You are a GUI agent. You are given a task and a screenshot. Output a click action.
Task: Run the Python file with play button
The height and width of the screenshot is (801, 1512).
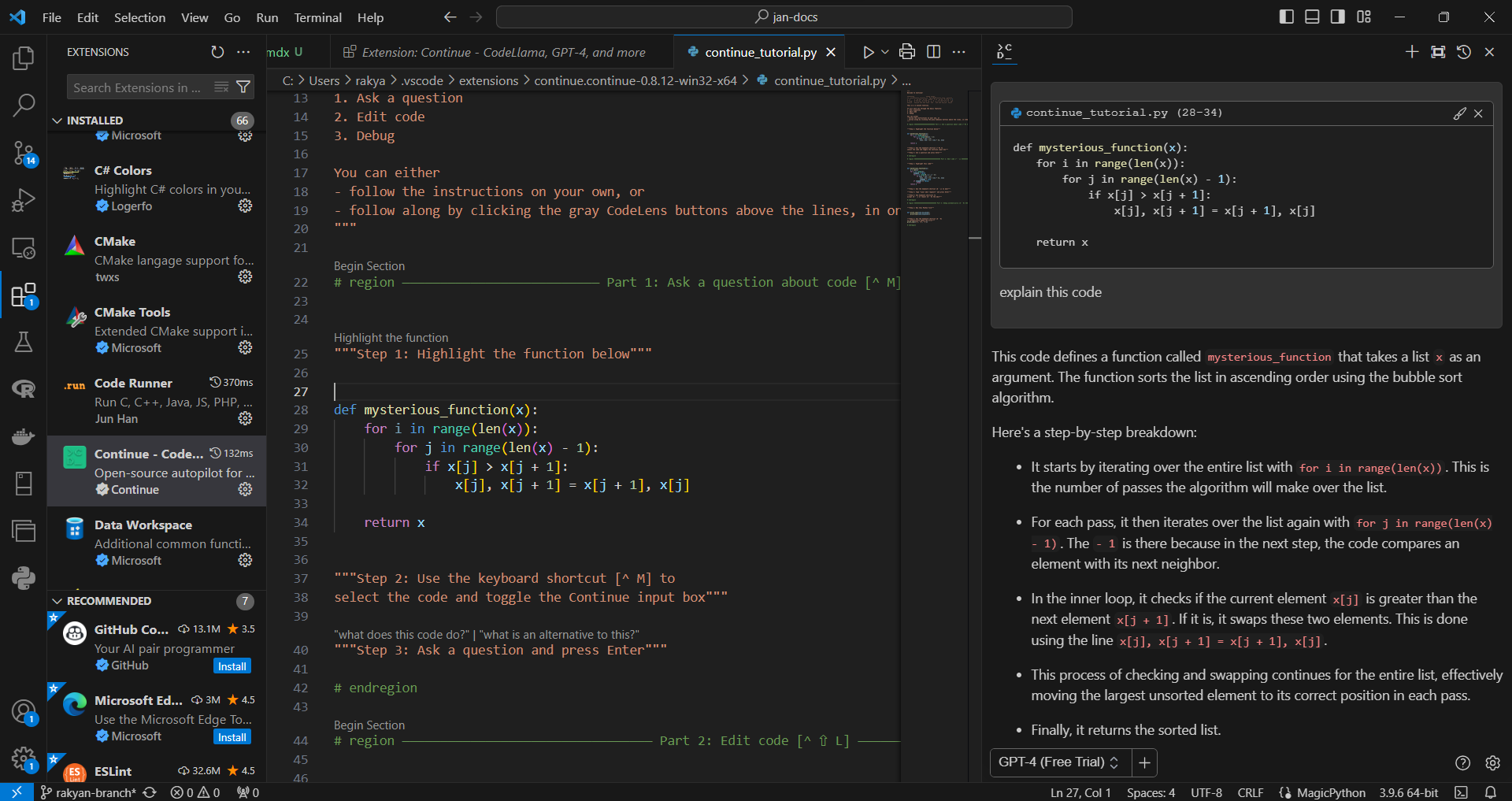point(868,52)
